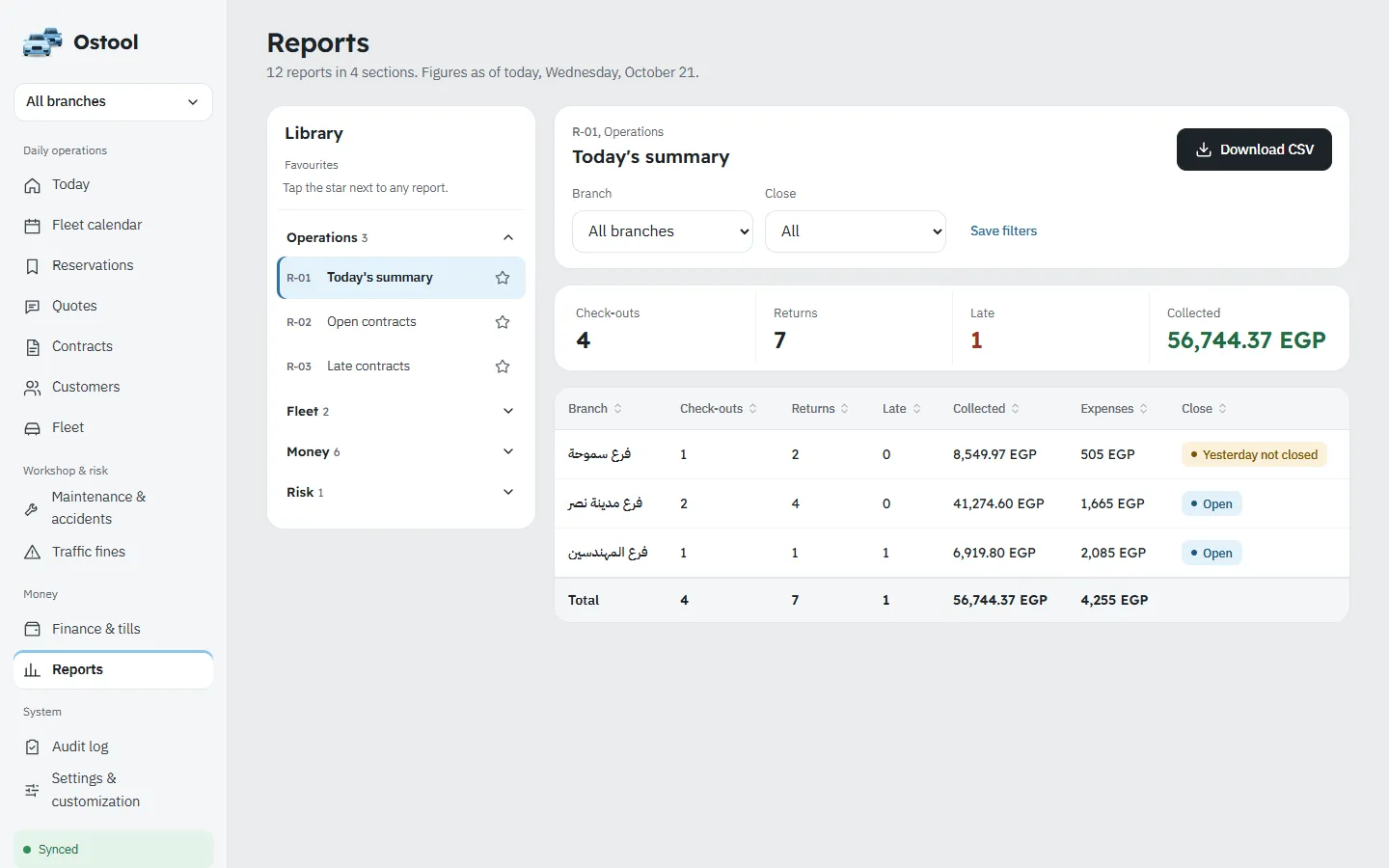Click the Reservations bookmark icon
This screenshot has height=868, width=1389.
pos(33,266)
